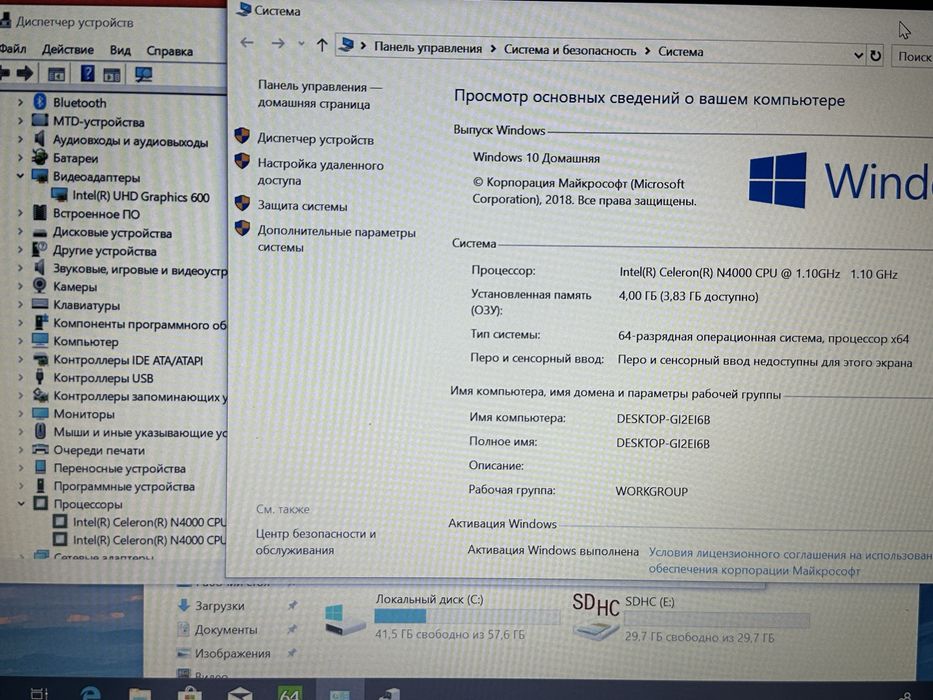Viewport: 933px width, 700px height.
Task: Collapse the Процессоры node
Action: pos(21,504)
